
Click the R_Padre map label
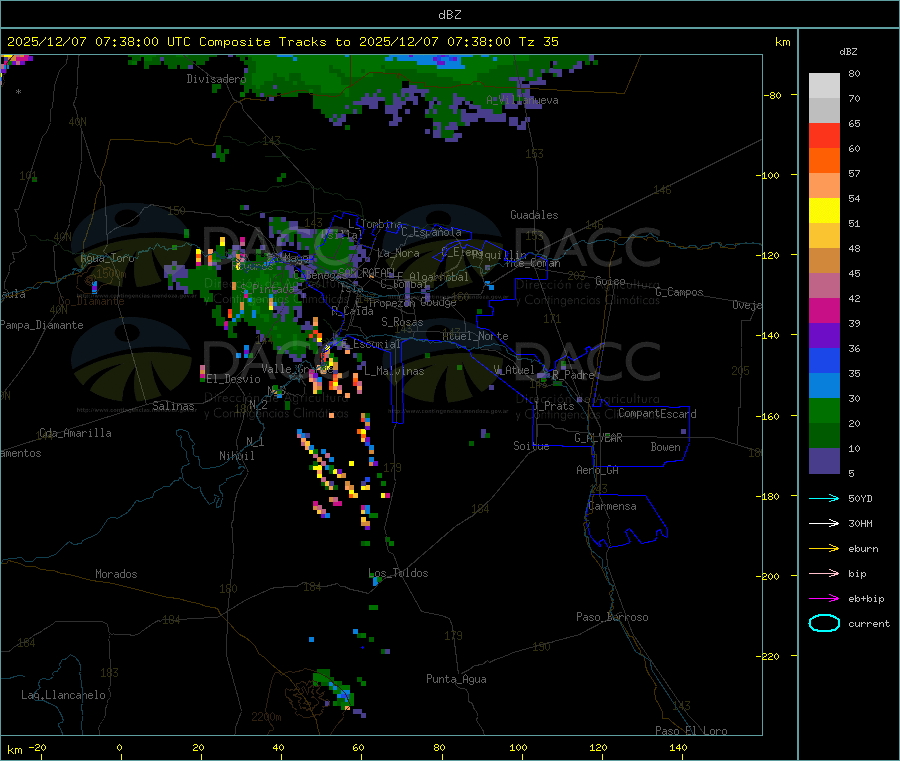click(573, 375)
